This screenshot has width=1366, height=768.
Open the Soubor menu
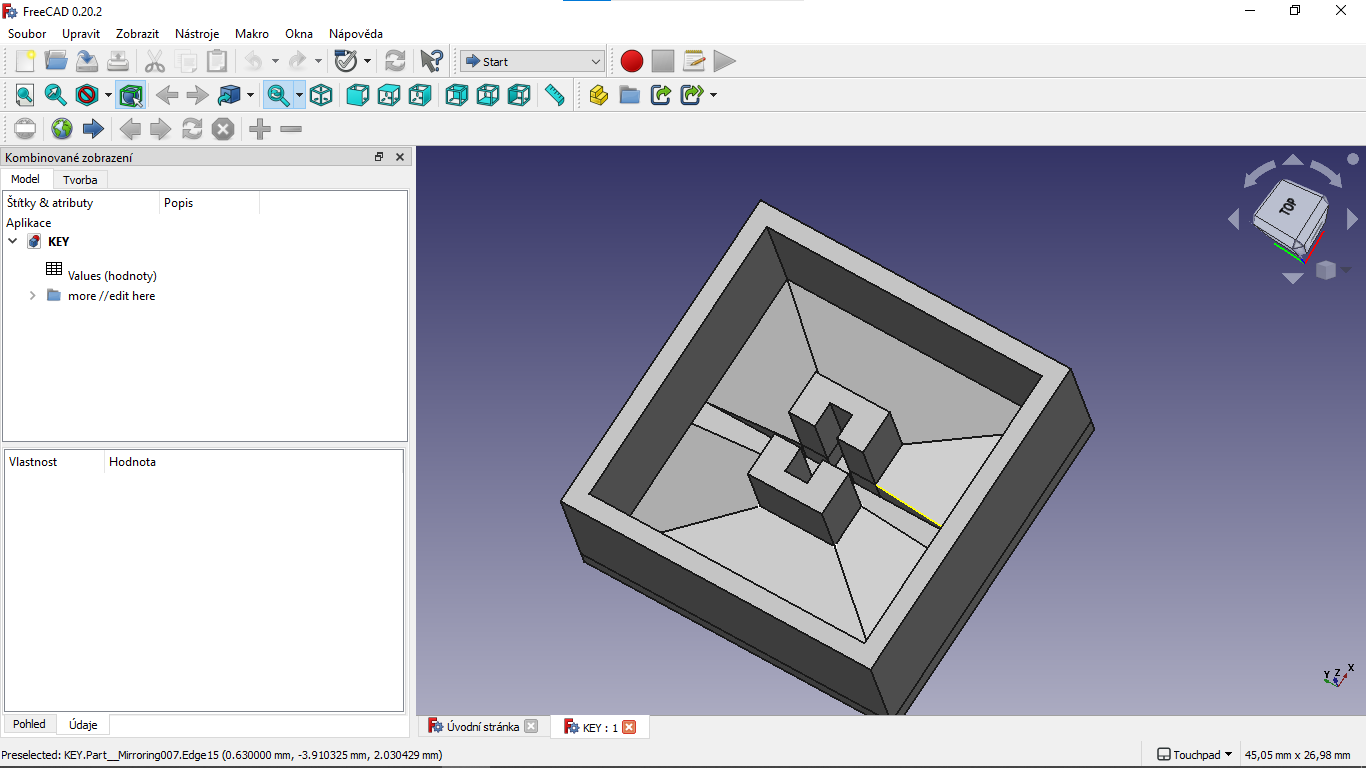click(x=27, y=34)
